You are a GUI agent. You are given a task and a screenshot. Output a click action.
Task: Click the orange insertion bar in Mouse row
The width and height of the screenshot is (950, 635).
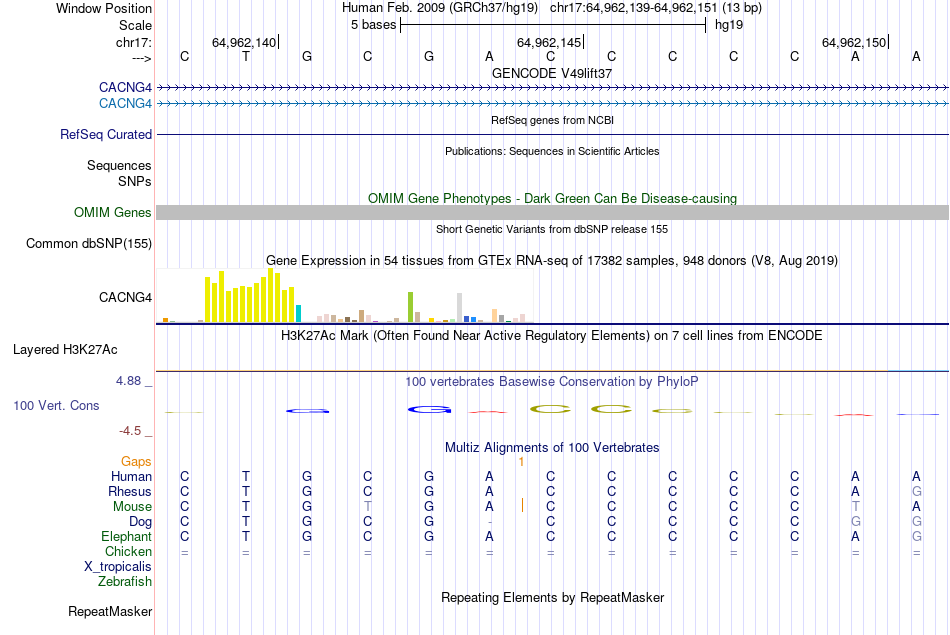pyautogui.click(x=522, y=505)
